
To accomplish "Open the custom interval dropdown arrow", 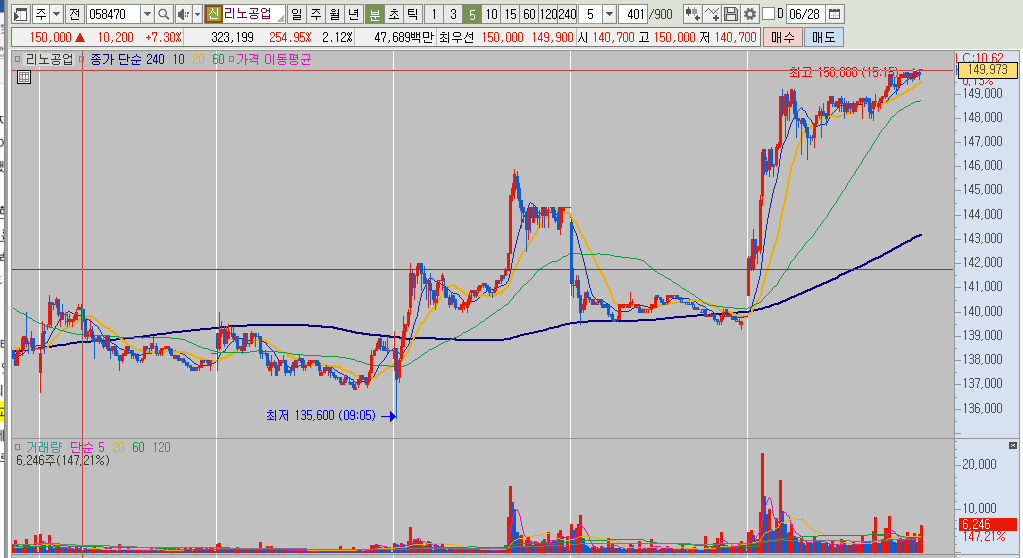I will coord(609,14).
